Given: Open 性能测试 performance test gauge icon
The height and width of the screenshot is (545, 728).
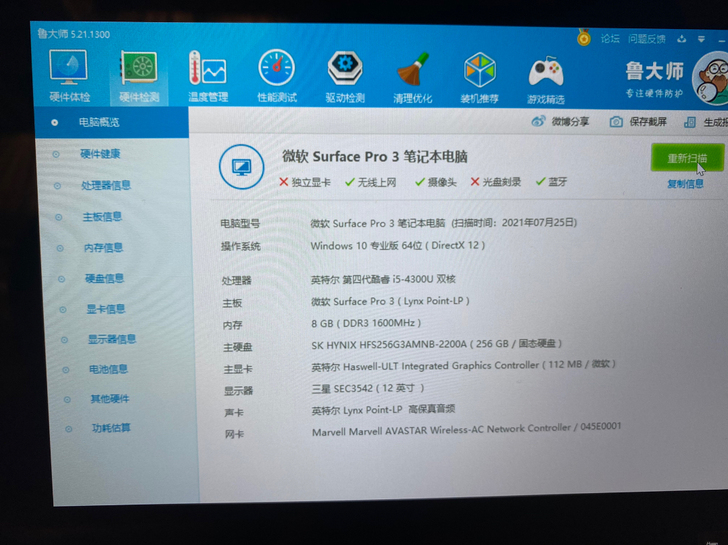Looking at the screenshot, I should coord(277,68).
